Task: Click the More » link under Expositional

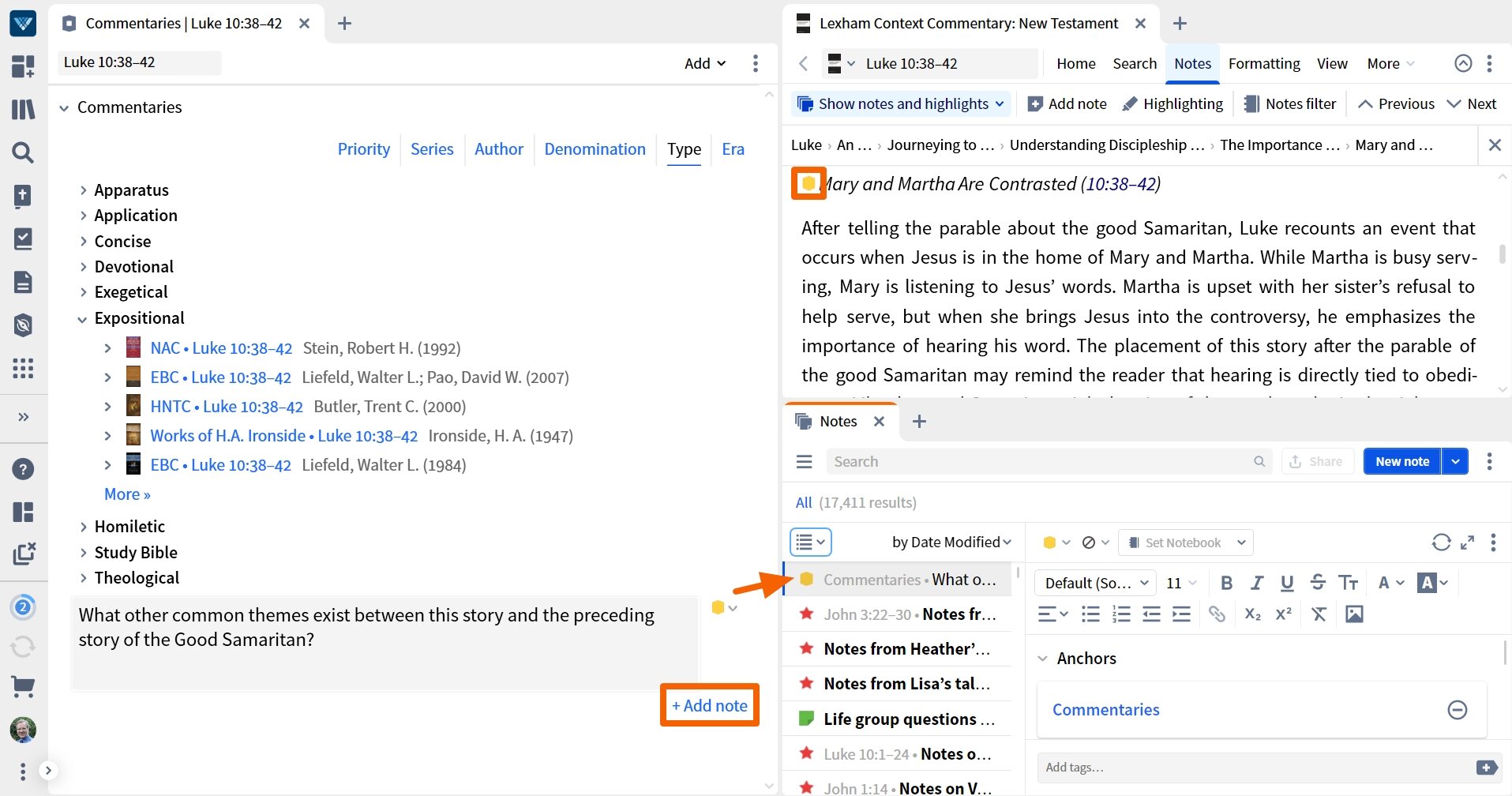Action: (x=127, y=494)
